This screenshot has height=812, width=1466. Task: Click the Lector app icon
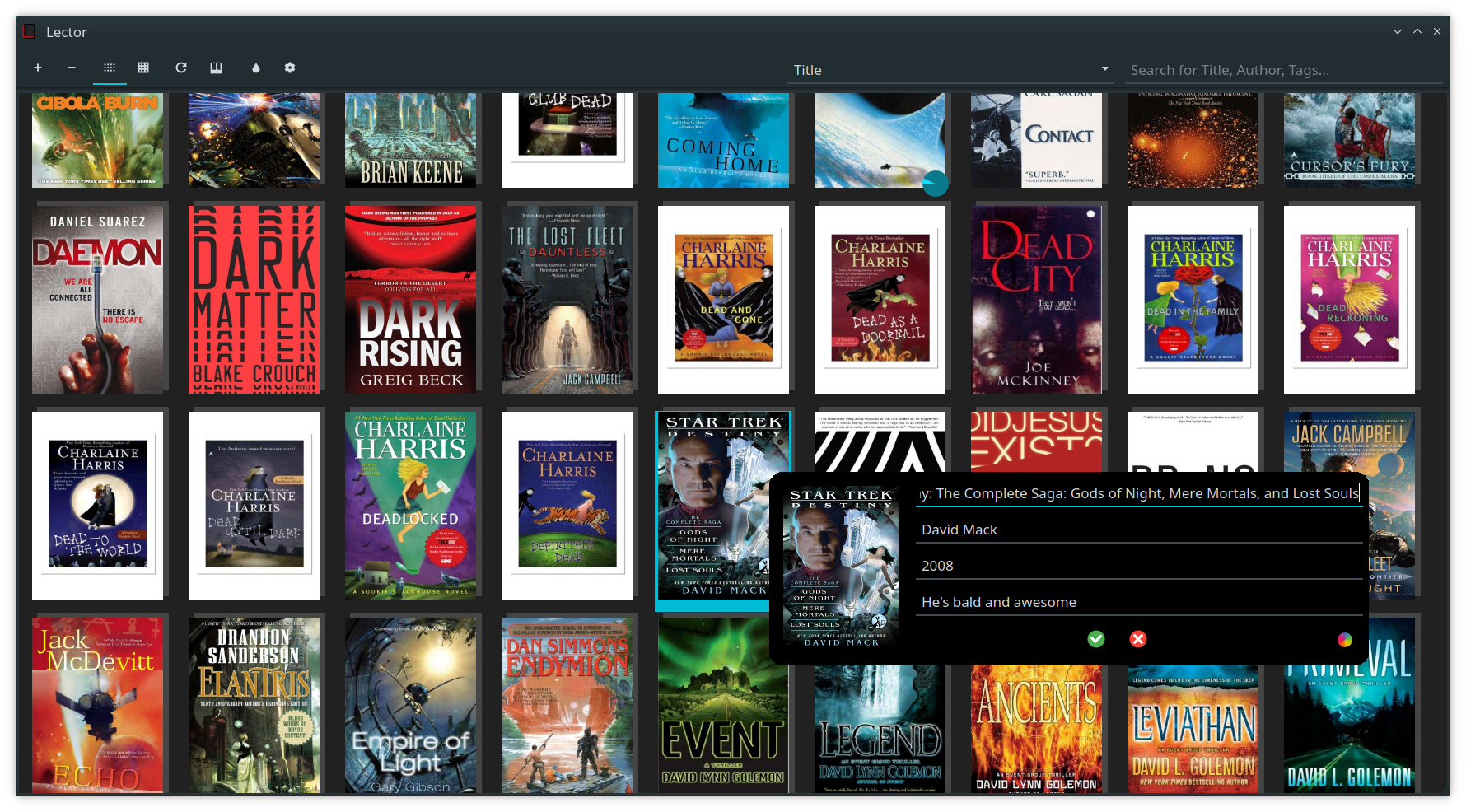click(30, 31)
